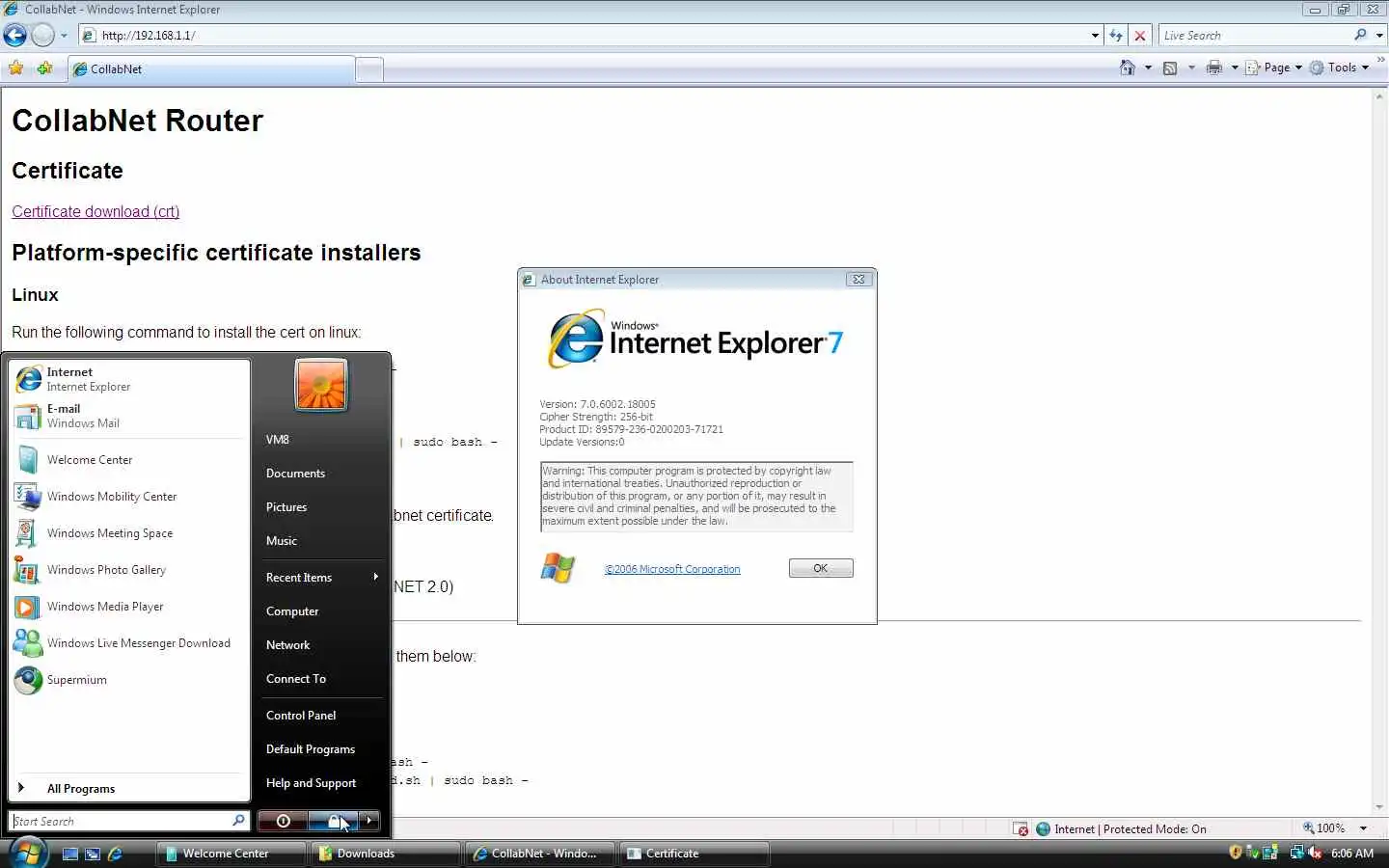
Task: Stop loading with the red X icon
Action: [x=1140, y=36]
